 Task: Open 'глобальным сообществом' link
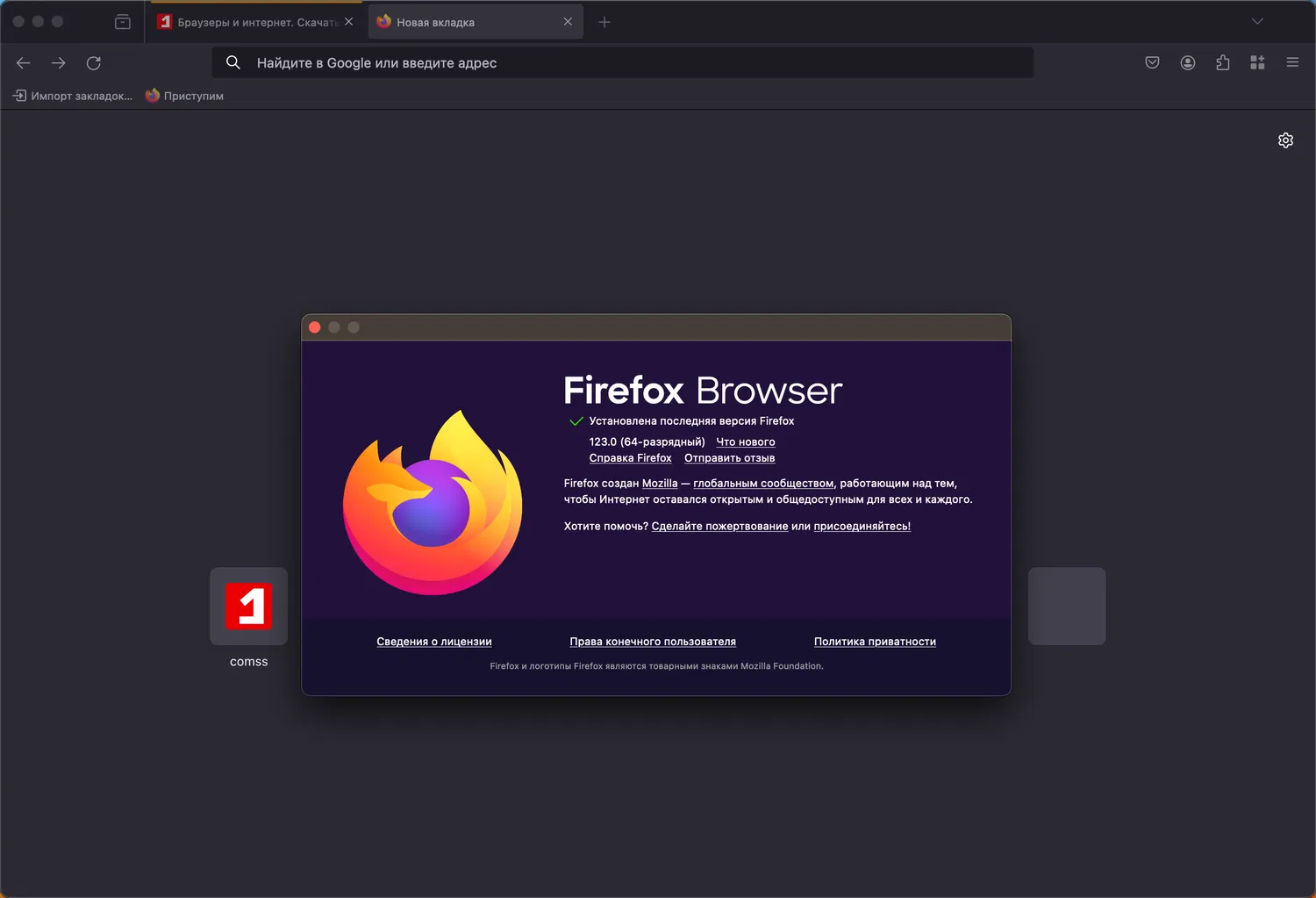click(763, 484)
